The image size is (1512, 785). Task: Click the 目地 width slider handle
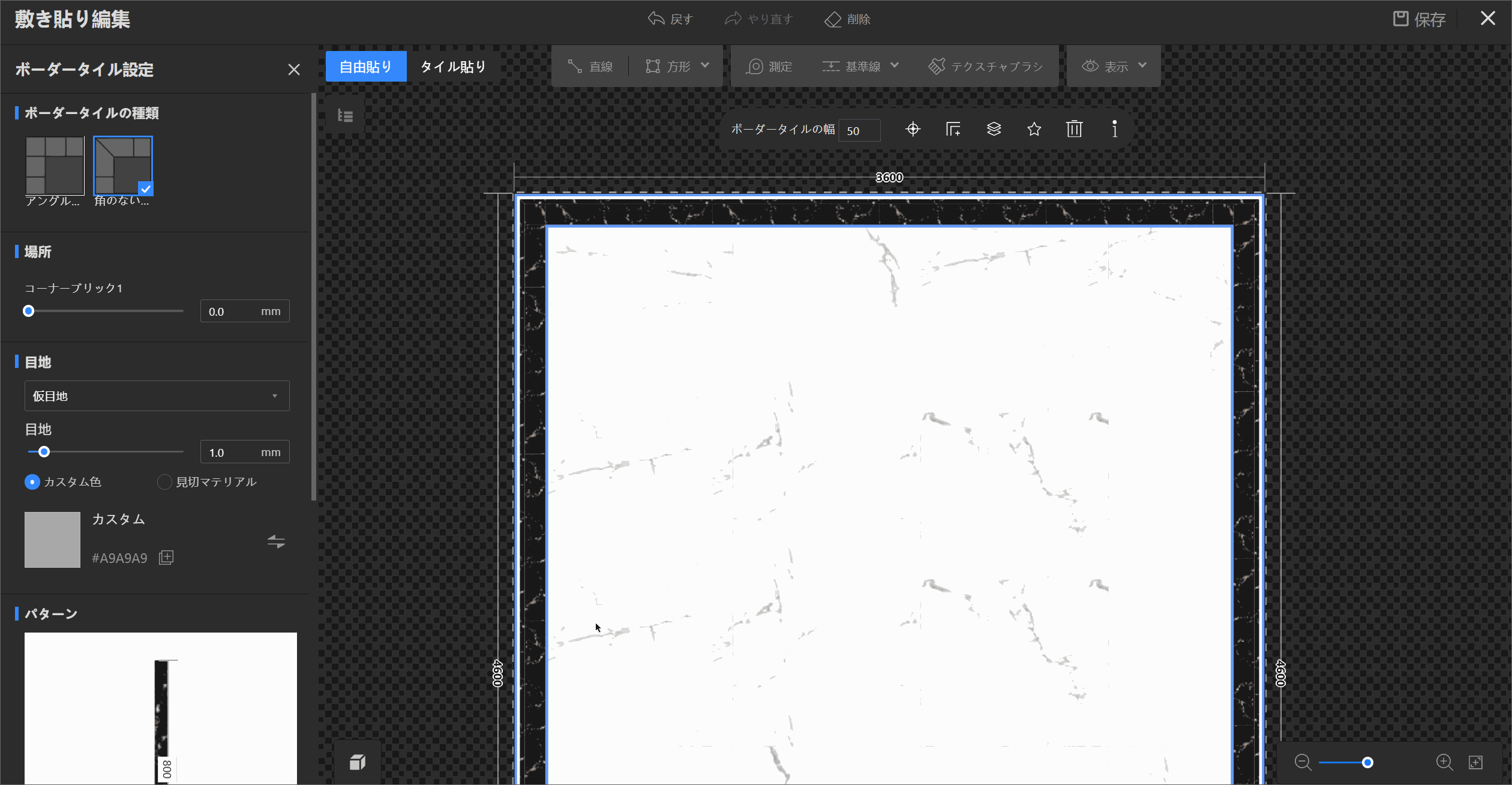click(x=44, y=452)
